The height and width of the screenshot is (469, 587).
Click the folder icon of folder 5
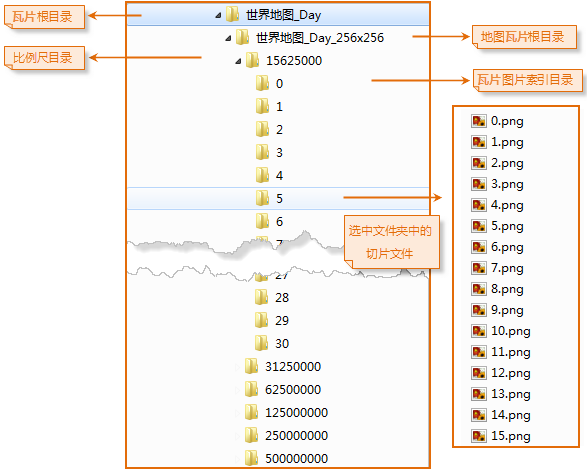point(262,198)
